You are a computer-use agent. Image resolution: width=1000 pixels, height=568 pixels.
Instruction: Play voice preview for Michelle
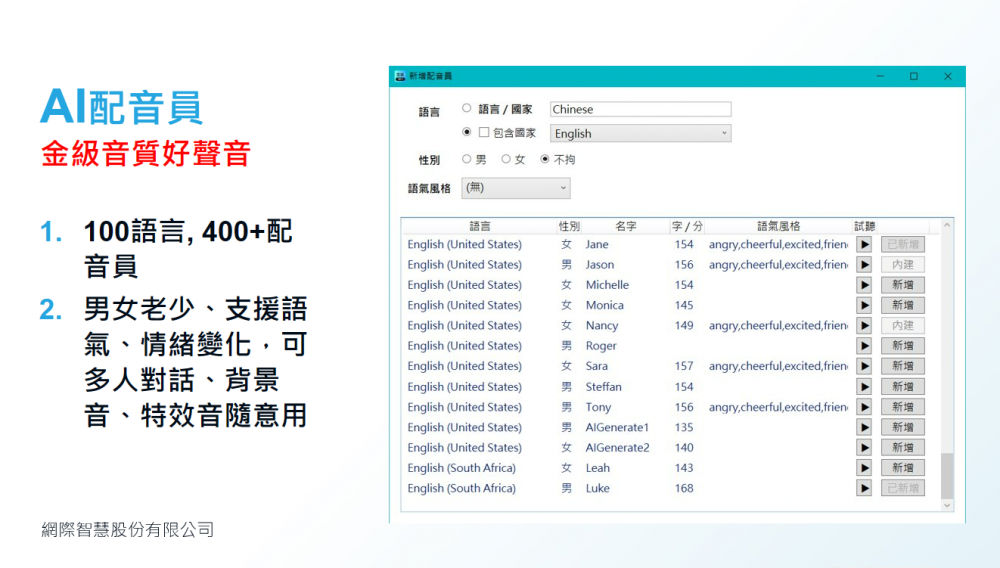(864, 285)
